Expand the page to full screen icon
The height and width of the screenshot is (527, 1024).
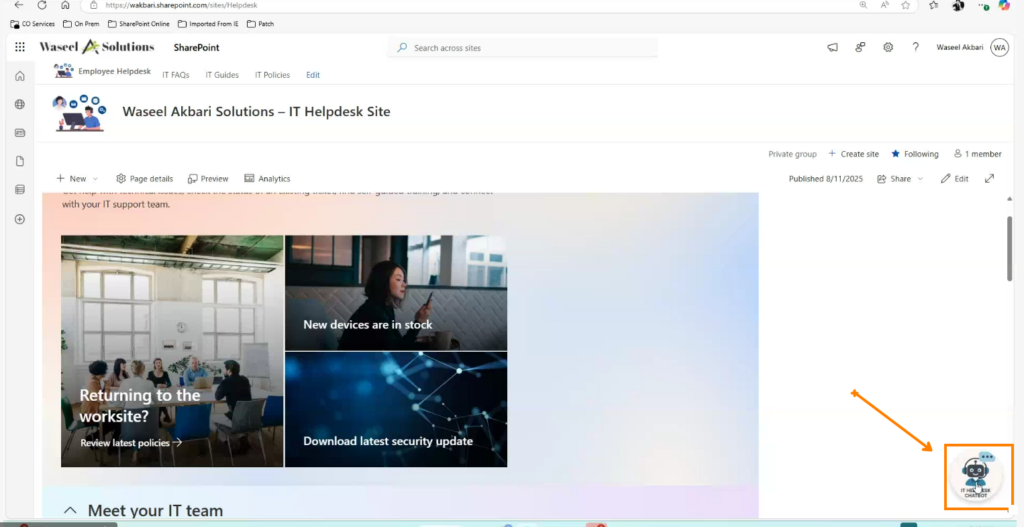point(989,178)
